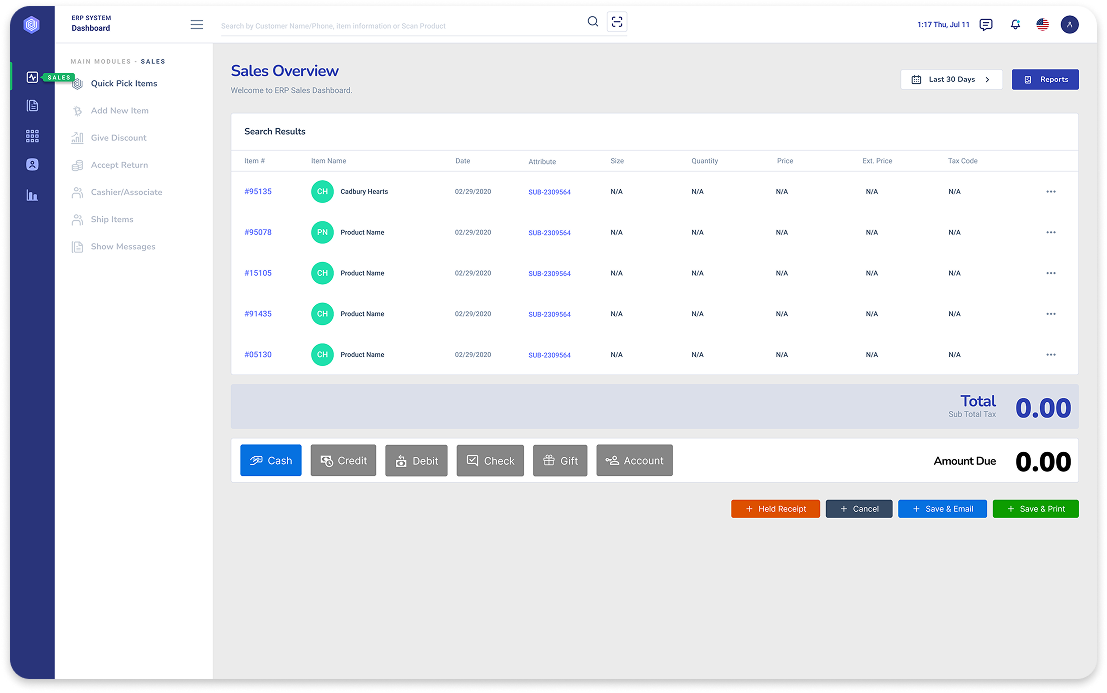
Task: Open row options for item #05130
Action: 1051,355
